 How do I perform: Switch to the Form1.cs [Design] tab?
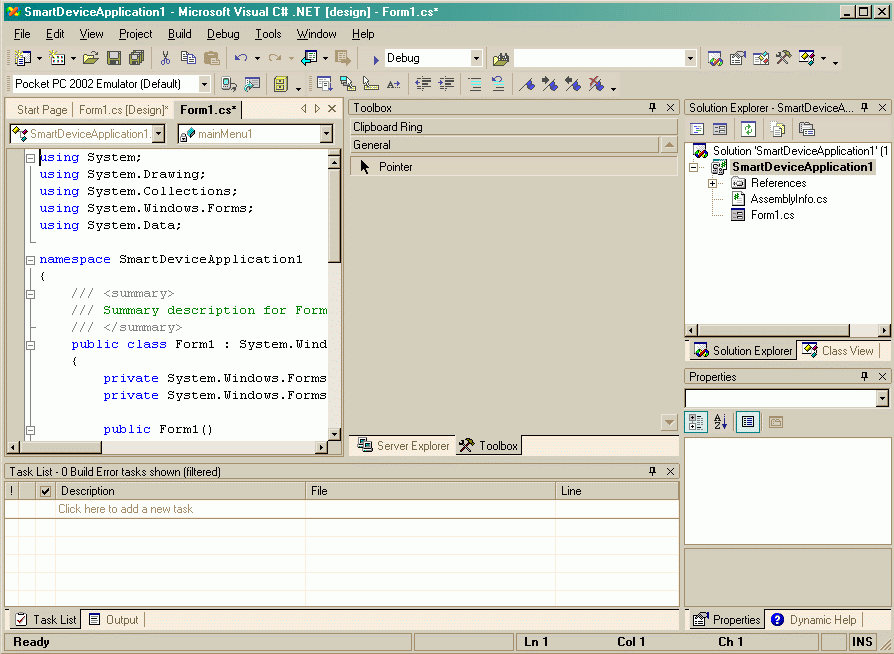(123, 109)
